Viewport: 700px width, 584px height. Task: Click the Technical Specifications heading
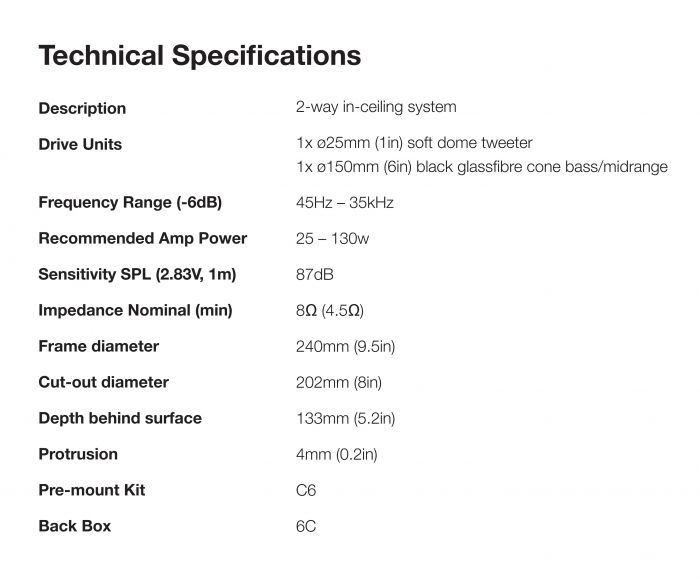click(x=199, y=55)
